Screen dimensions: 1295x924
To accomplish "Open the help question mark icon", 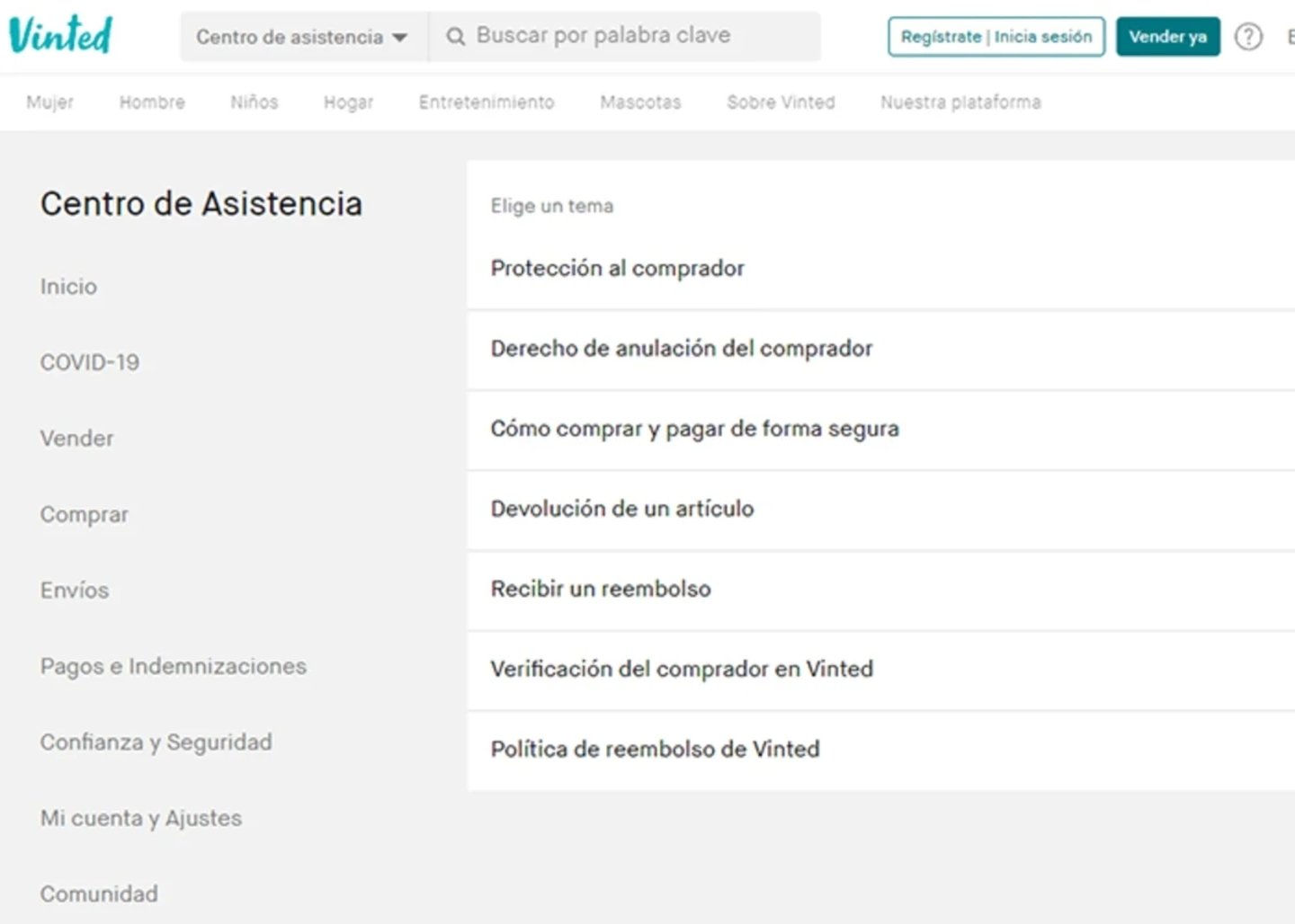I will (1248, 37).
